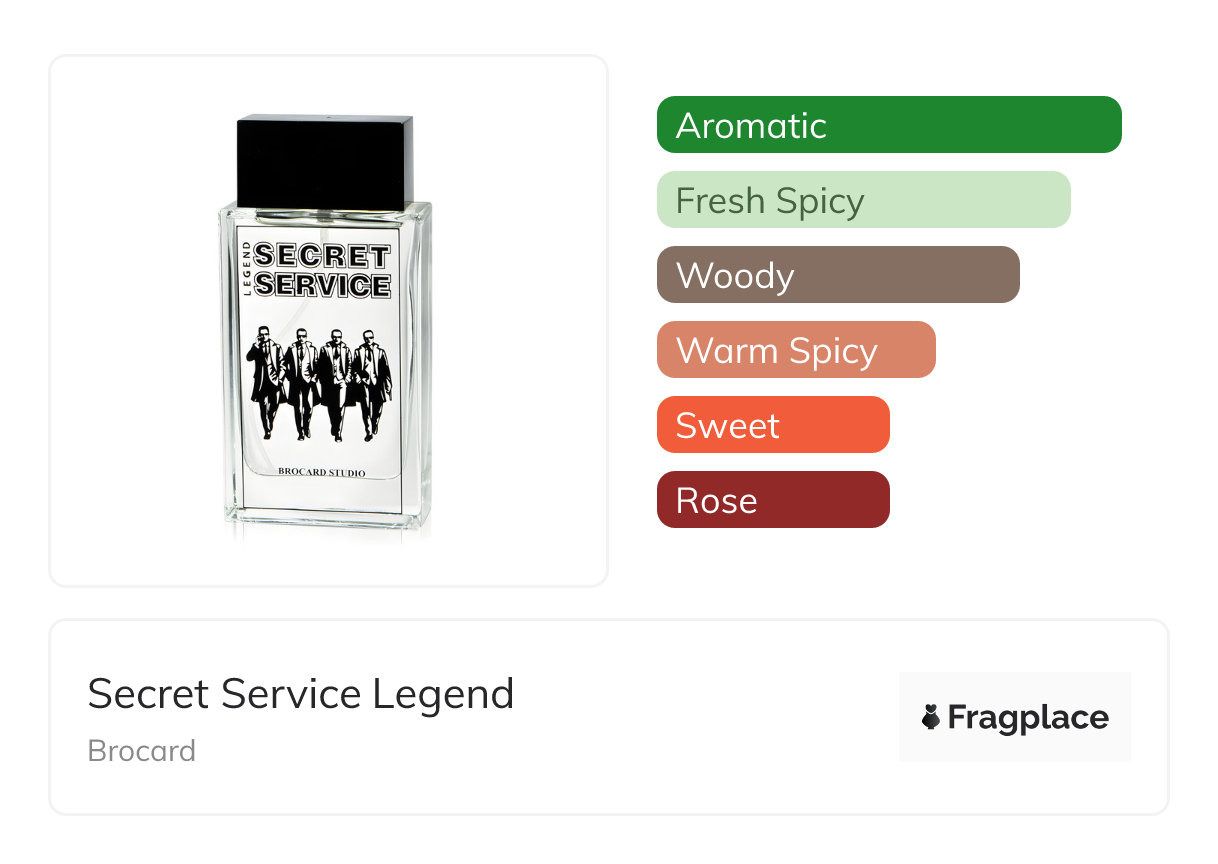Click BROCARD STUDIO text on the bottle
This screenshot has height=864, width=1218.
coord(321,472)
